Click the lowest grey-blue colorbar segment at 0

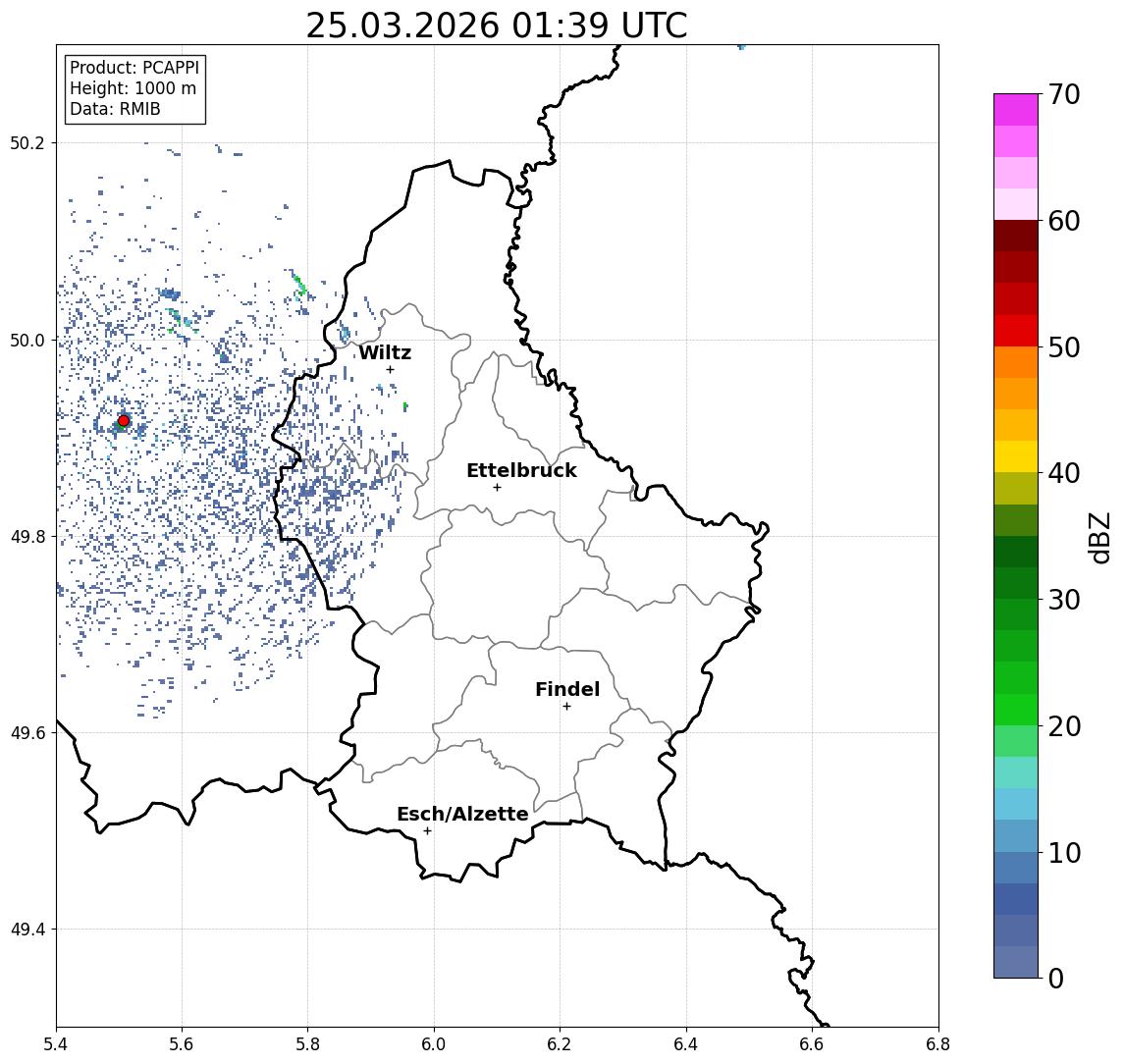[x=1016, y=962]
